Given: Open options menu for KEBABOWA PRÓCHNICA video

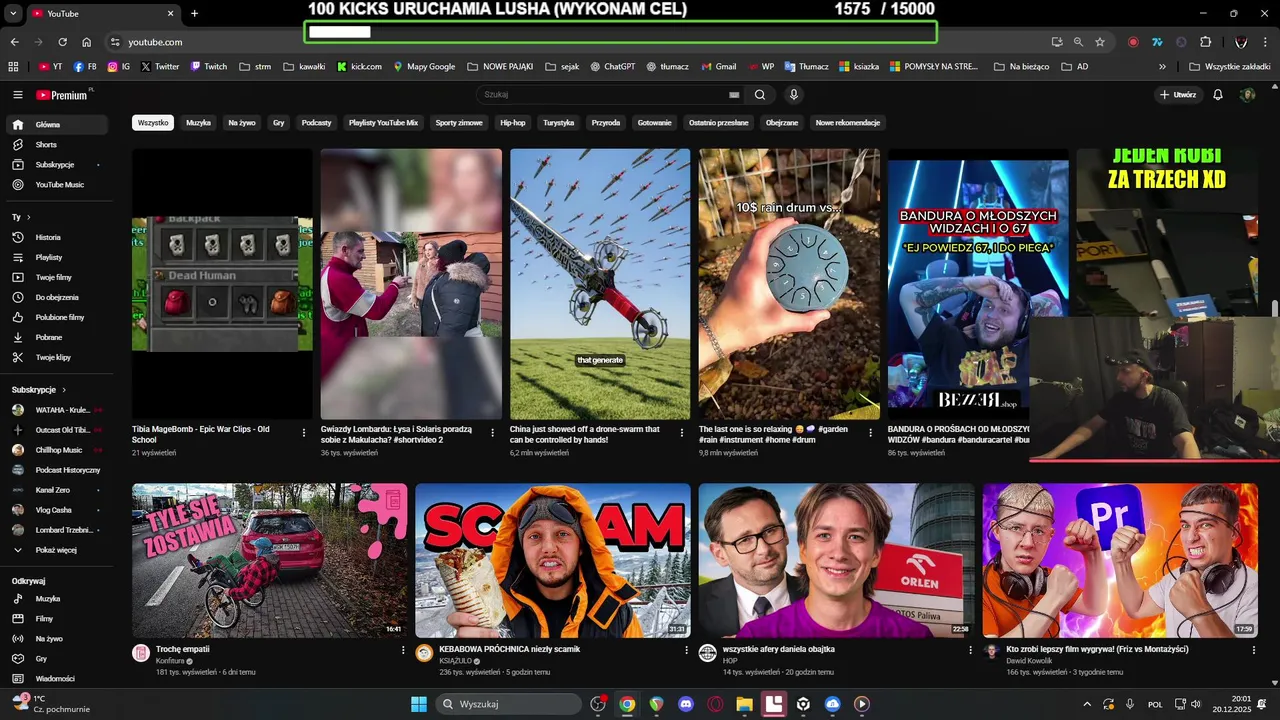Looking at the screenshot, I should point(686,650).
